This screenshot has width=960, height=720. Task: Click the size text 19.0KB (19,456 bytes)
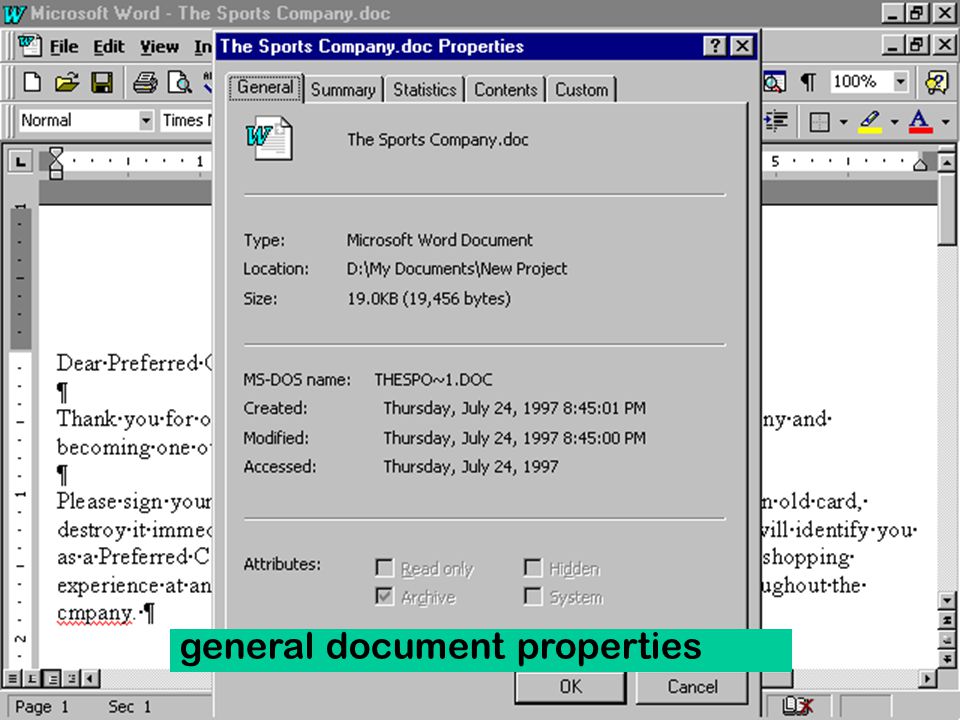429,299
